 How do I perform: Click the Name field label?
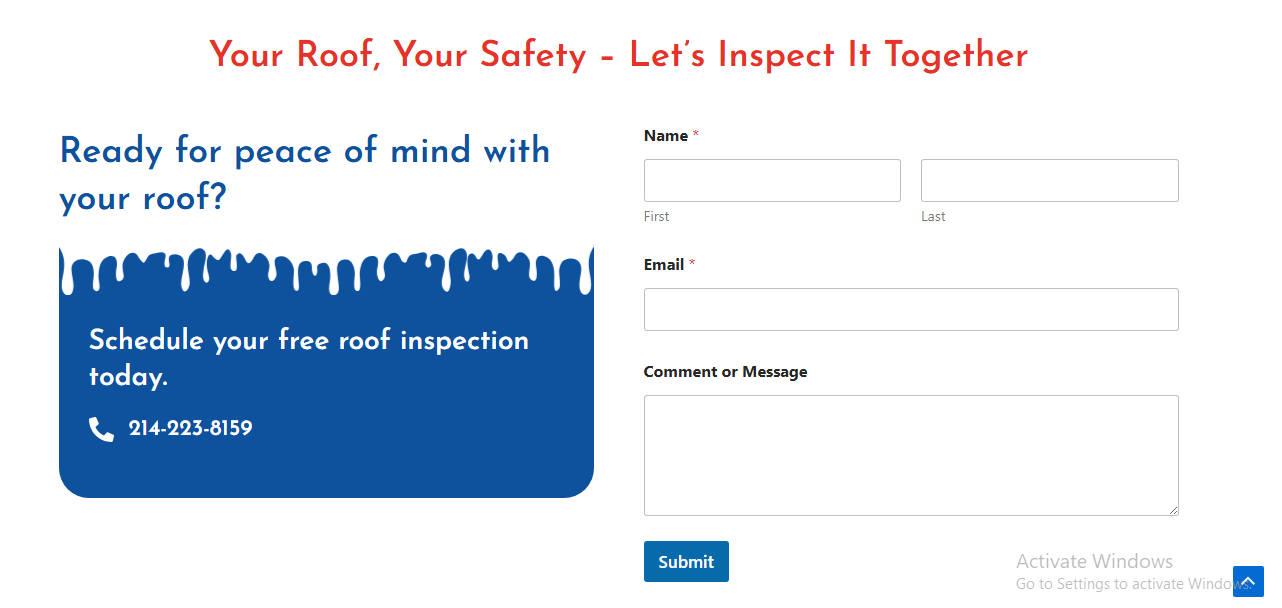(666, 136)
